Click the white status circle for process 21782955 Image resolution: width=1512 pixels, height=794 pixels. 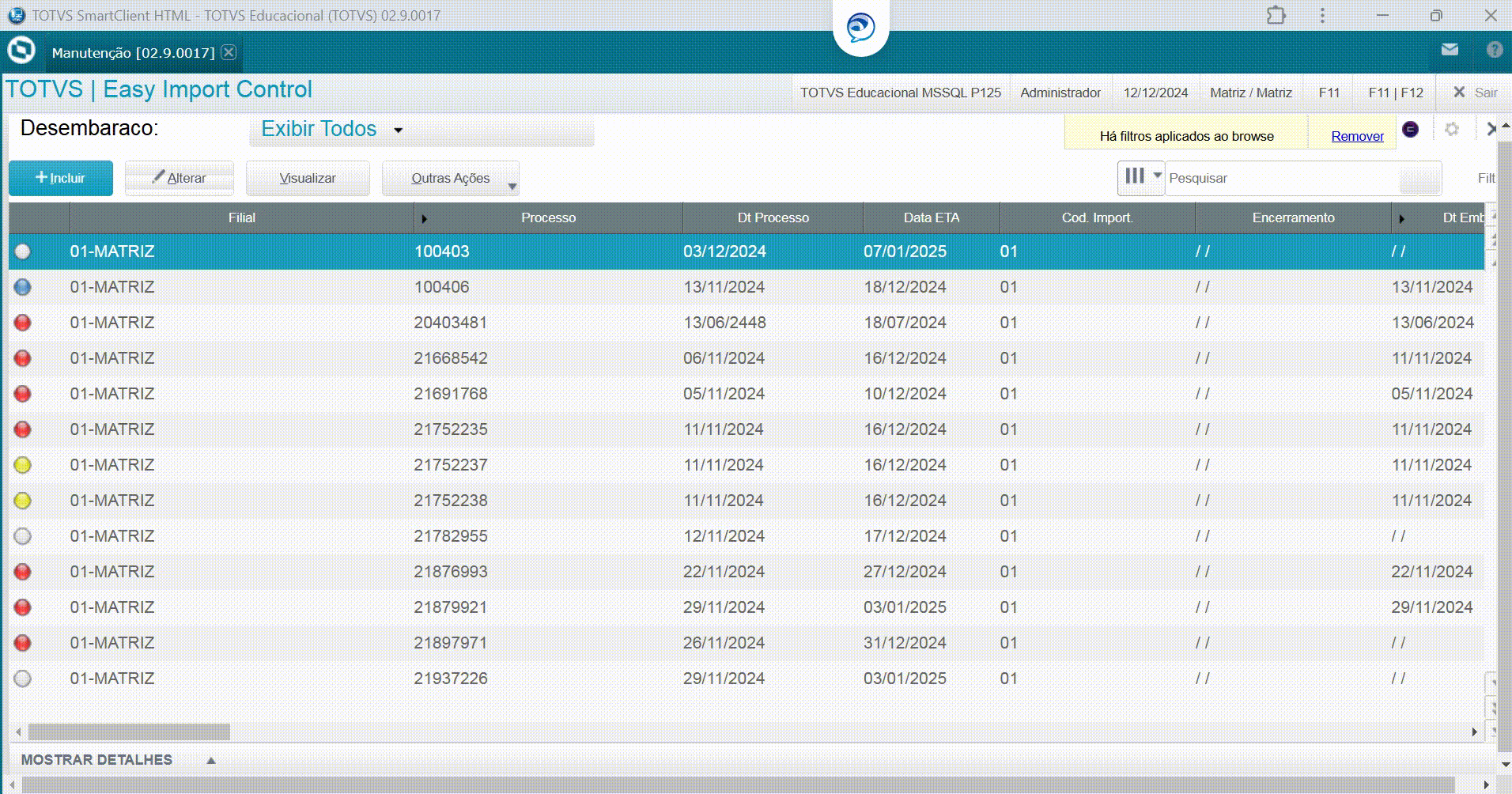(x=23, y=536)
